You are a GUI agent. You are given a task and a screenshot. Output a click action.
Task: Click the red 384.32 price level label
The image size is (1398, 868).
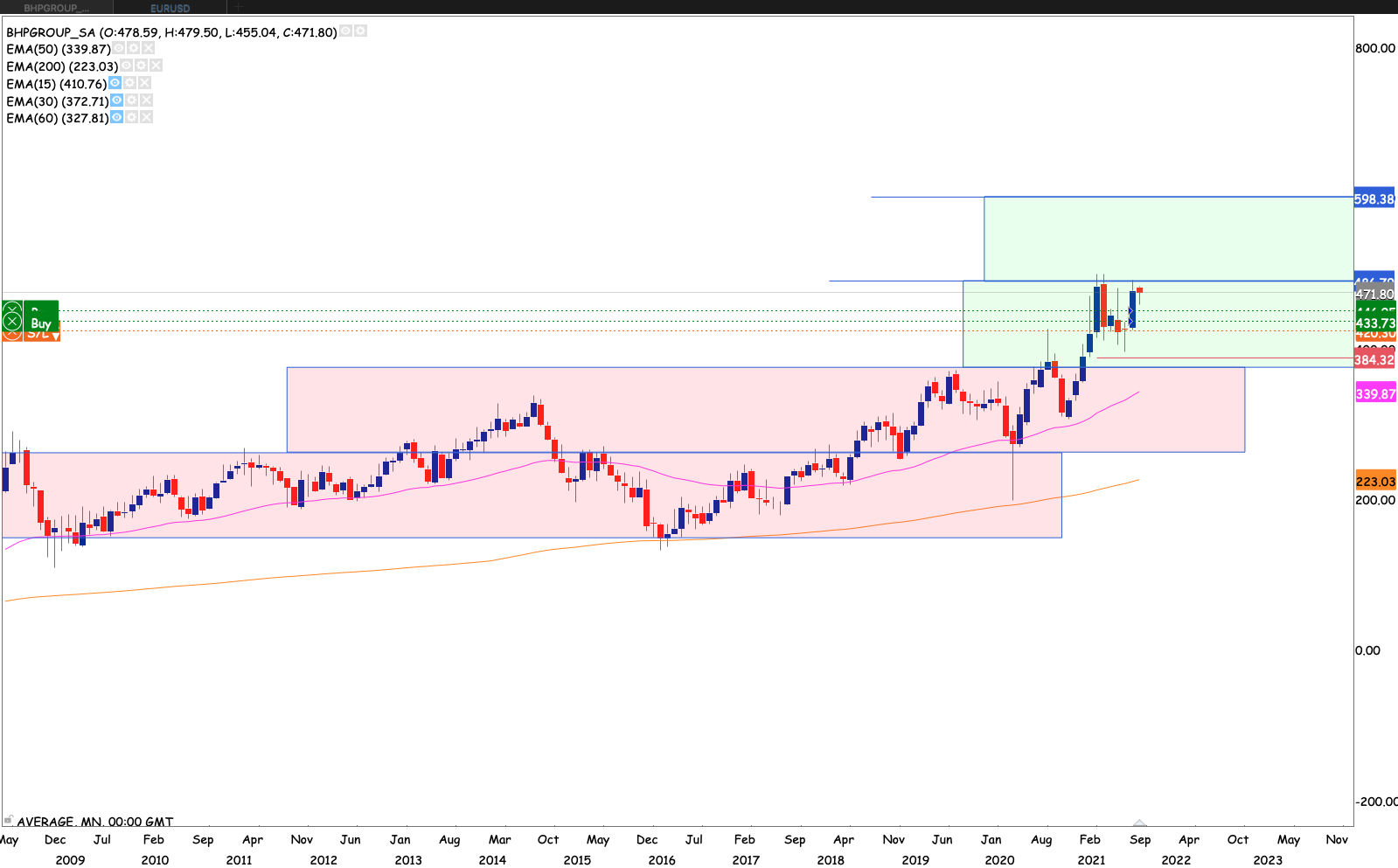pyautogui.click(x=1374, y=360)
